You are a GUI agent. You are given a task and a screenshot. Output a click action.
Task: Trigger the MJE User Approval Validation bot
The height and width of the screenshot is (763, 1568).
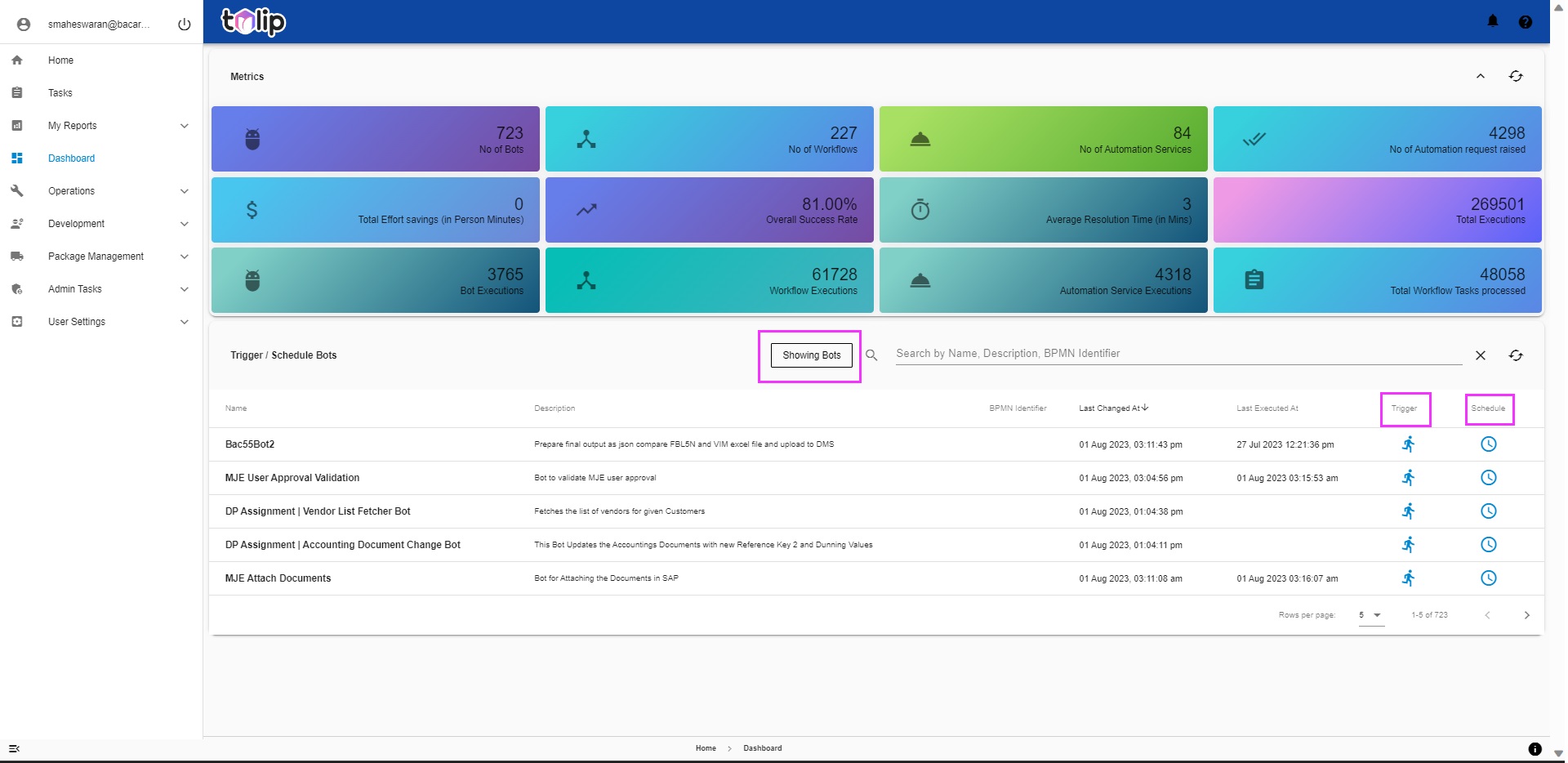1409,478
